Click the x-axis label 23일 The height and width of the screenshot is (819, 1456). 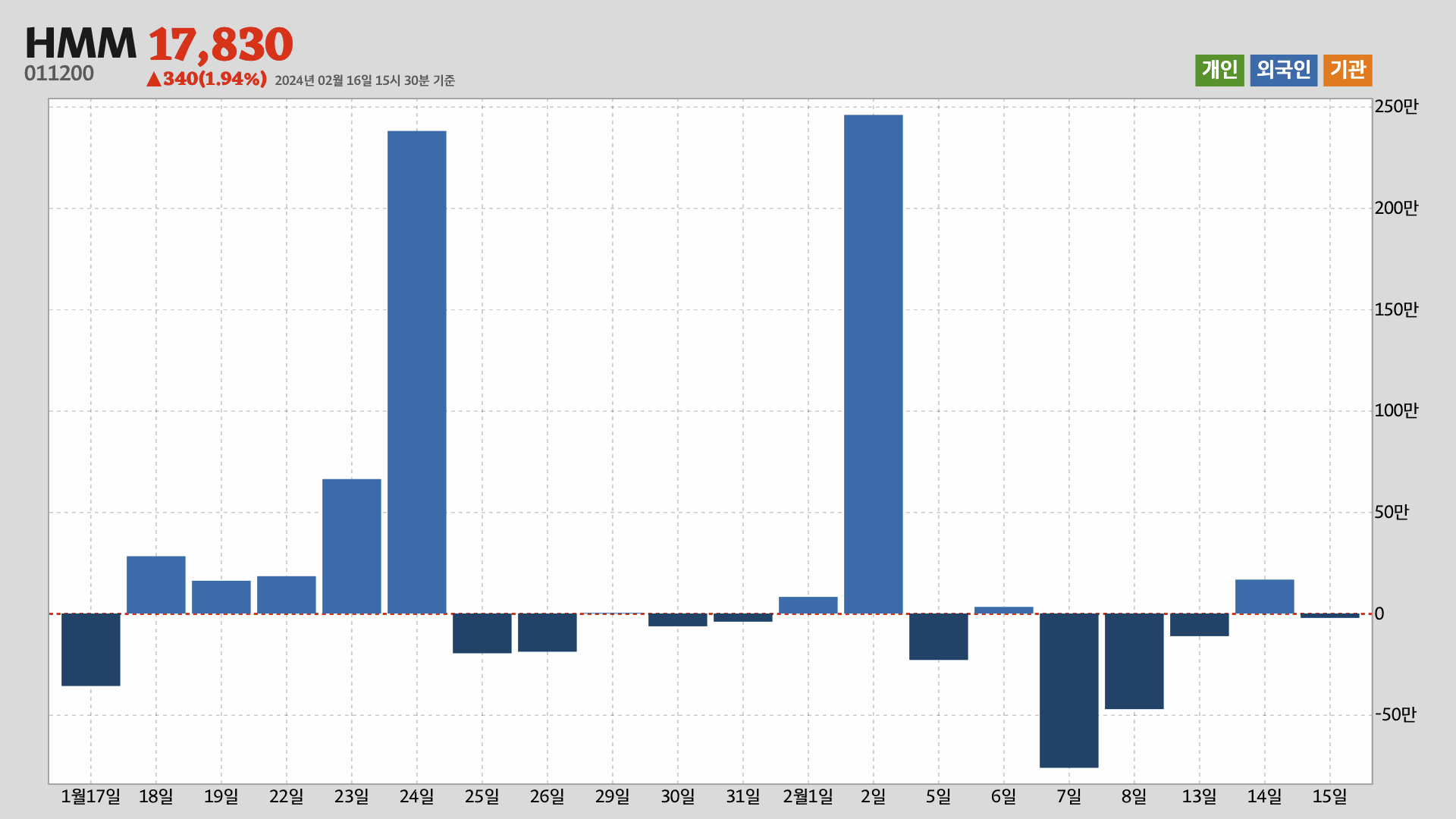coord(352,797)
